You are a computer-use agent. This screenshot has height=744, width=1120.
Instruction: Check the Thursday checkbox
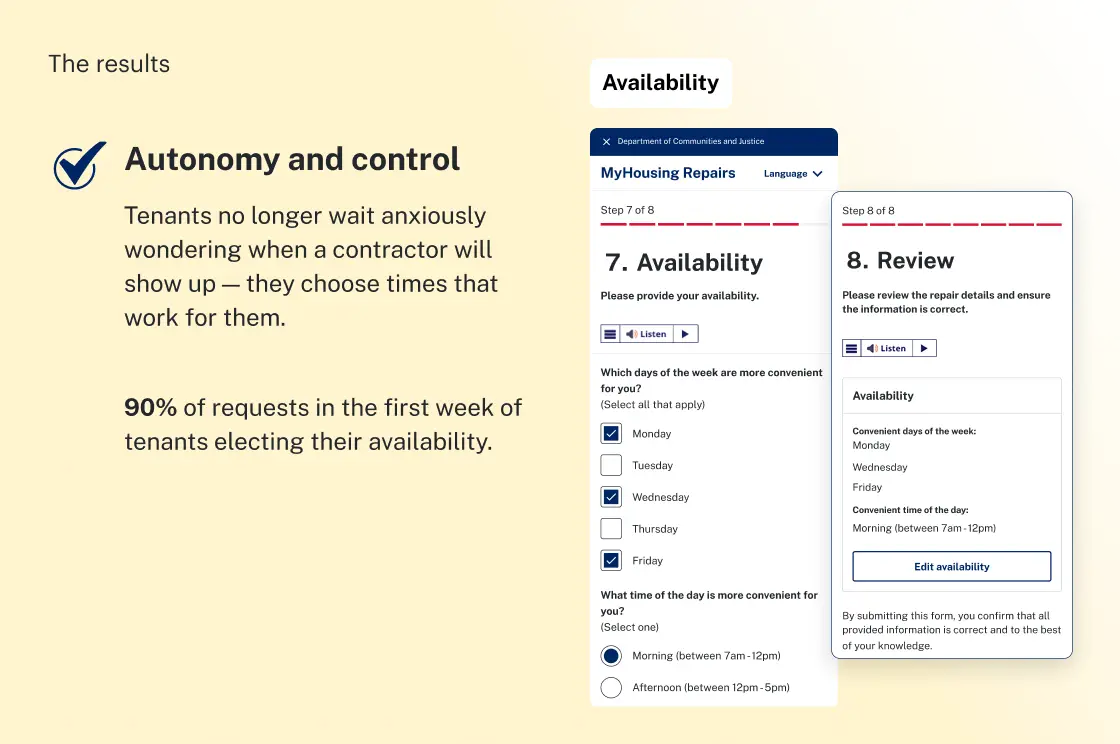[610, 529]
